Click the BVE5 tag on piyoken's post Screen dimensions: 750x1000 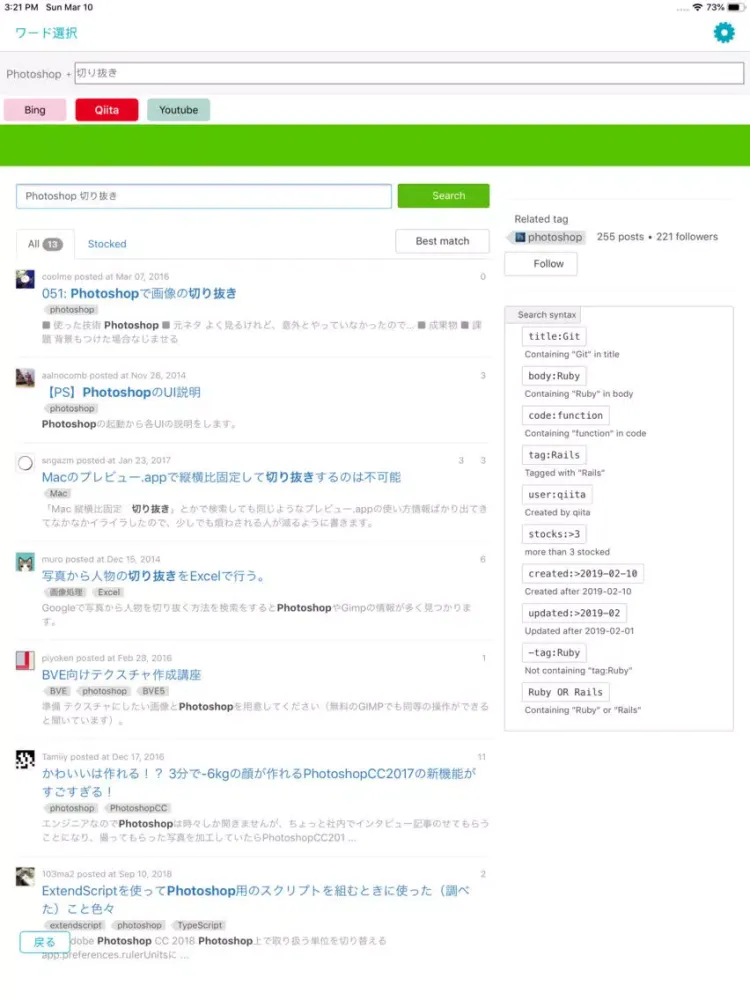click(x=153, y=691)
